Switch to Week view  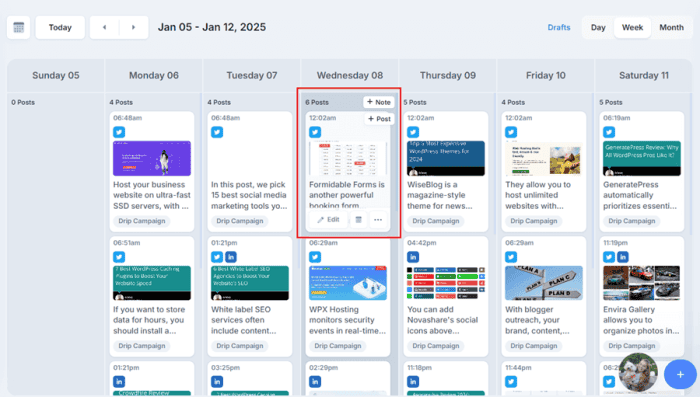click(632, 27)
